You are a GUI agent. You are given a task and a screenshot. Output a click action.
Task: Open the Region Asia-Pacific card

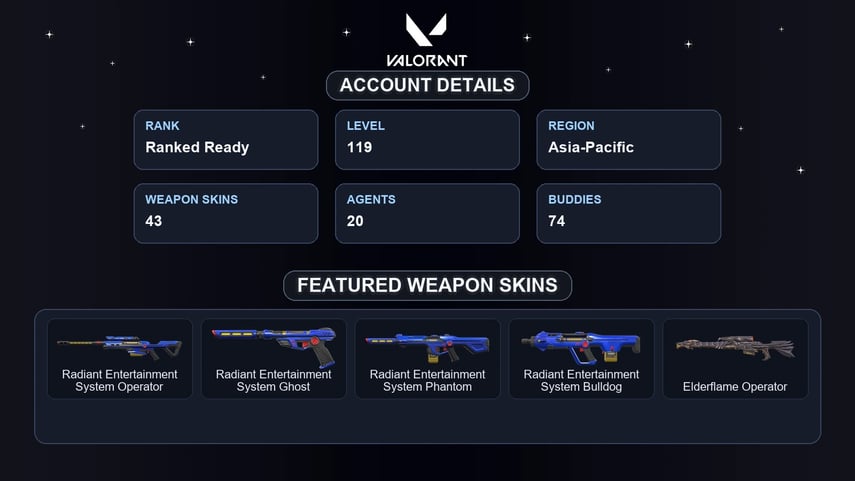629,140
